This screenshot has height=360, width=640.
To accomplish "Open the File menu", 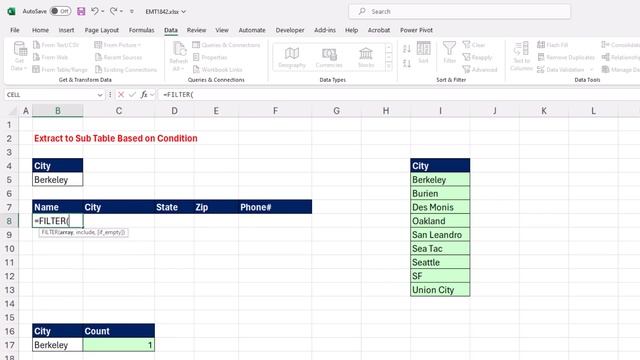I will point(15,30).
